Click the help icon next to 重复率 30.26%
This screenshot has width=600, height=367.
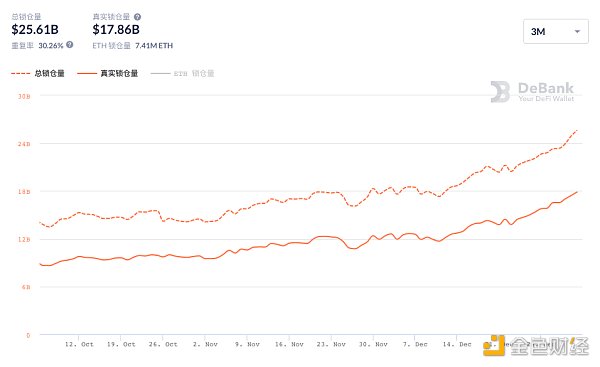click(70, 45)
